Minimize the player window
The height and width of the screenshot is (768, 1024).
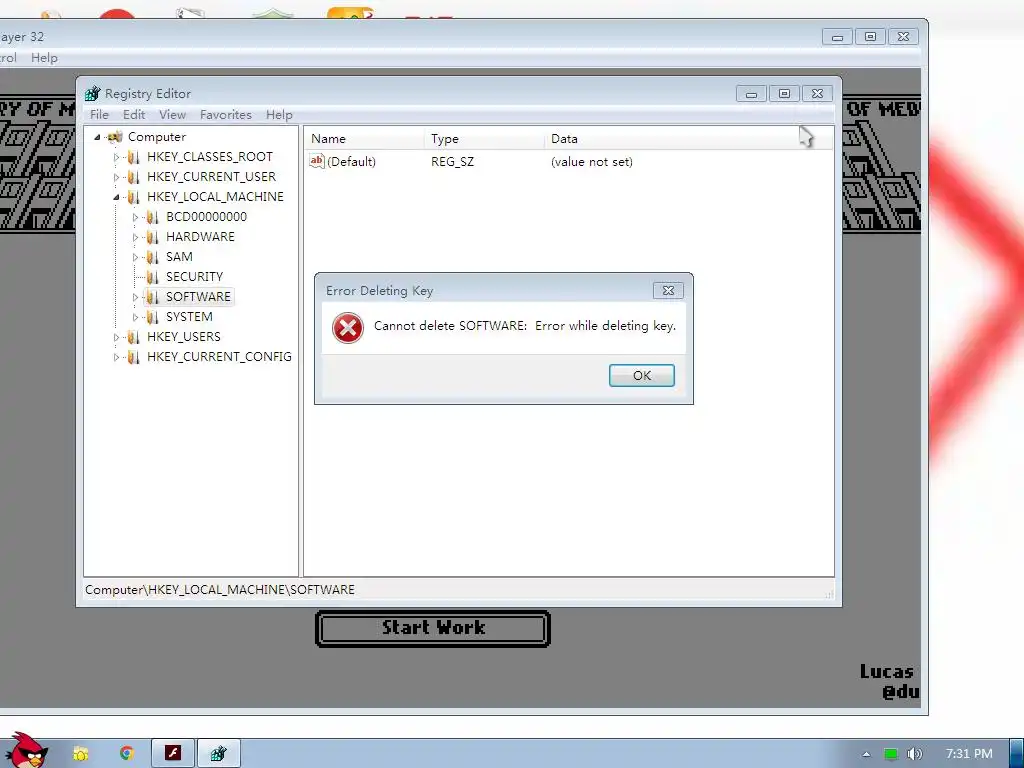point(837,37)
